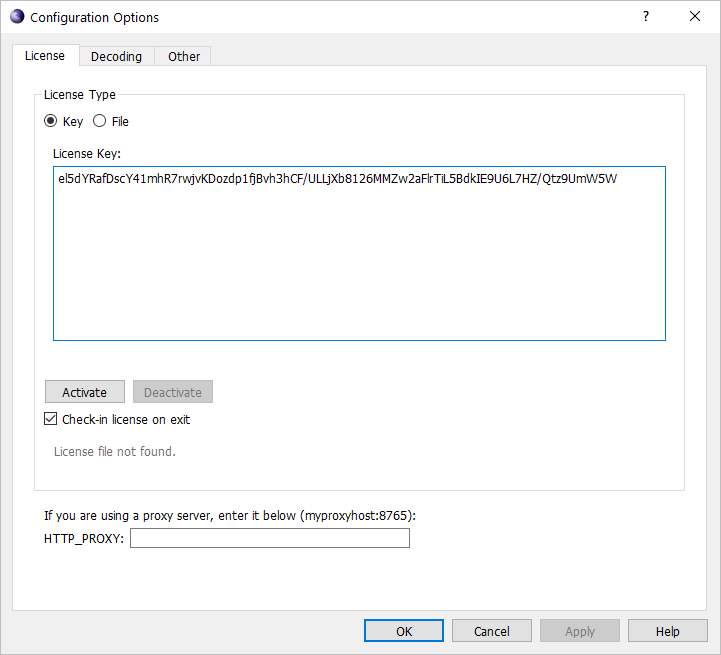Close the Configuration Options dialog

coord(695,17)
